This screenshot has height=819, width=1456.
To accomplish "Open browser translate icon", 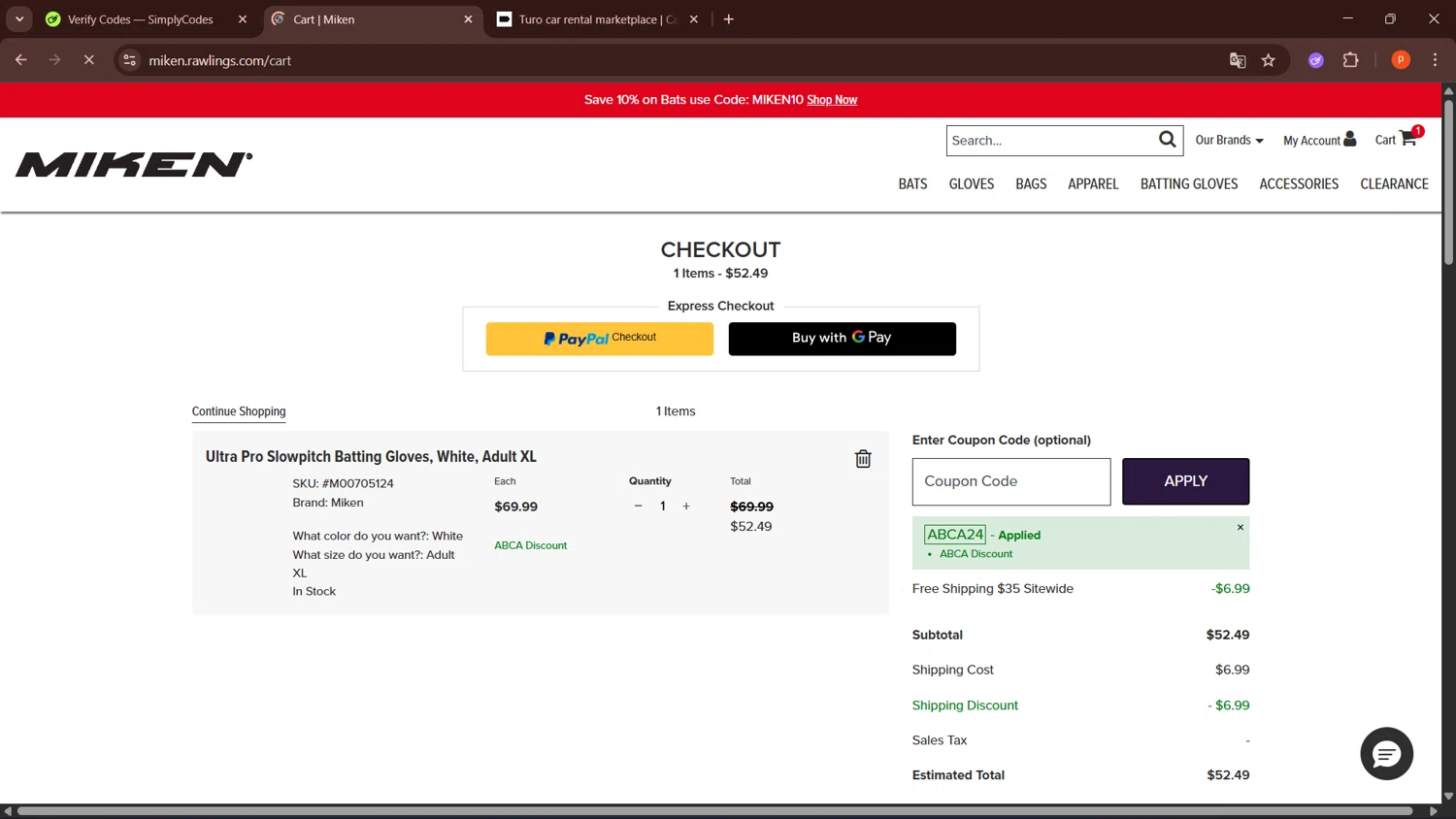I will (1238, 60).
